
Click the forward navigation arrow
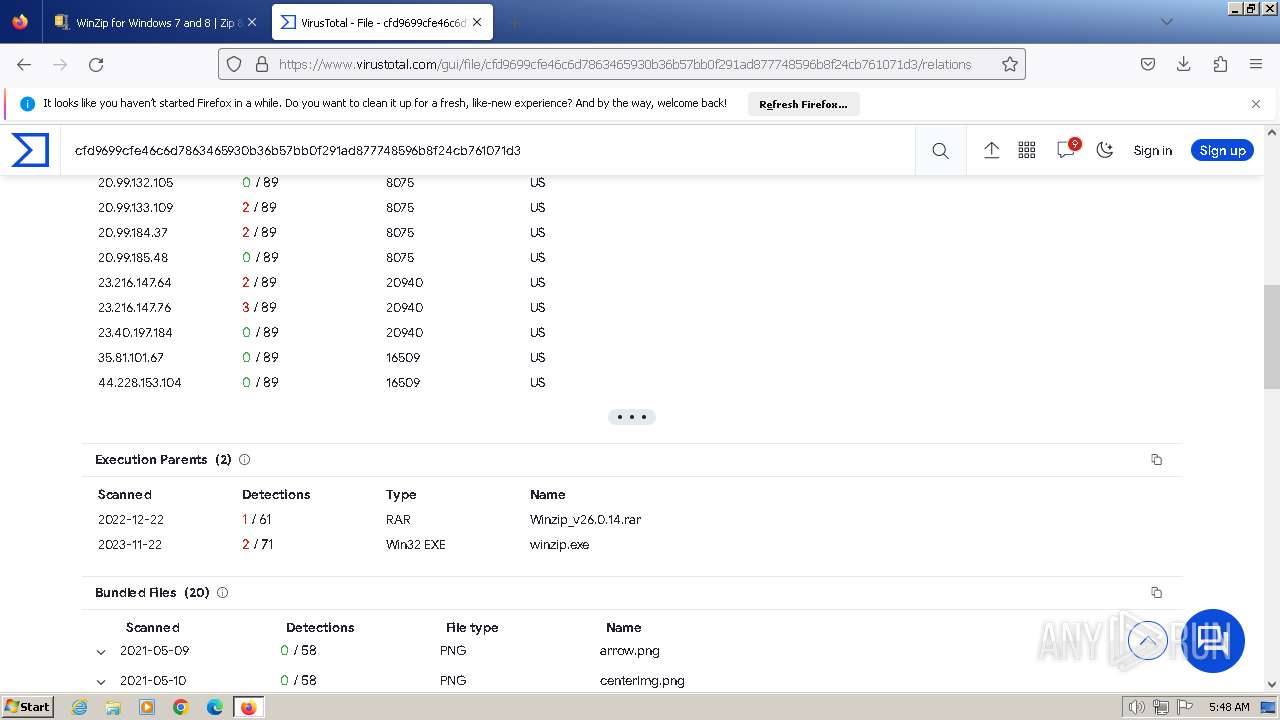point(60,64)
